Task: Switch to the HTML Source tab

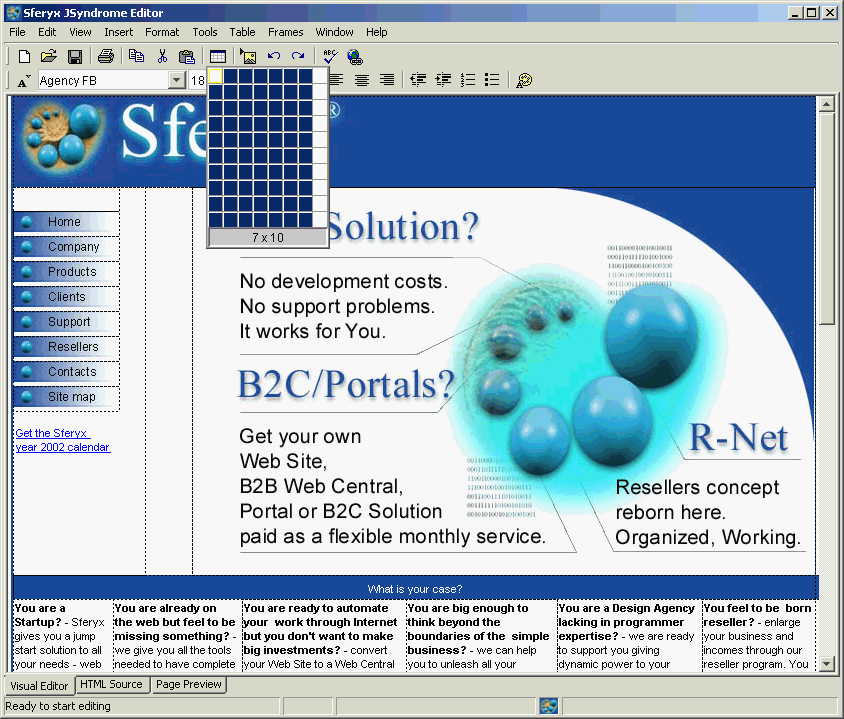Action: click(111, 685)
